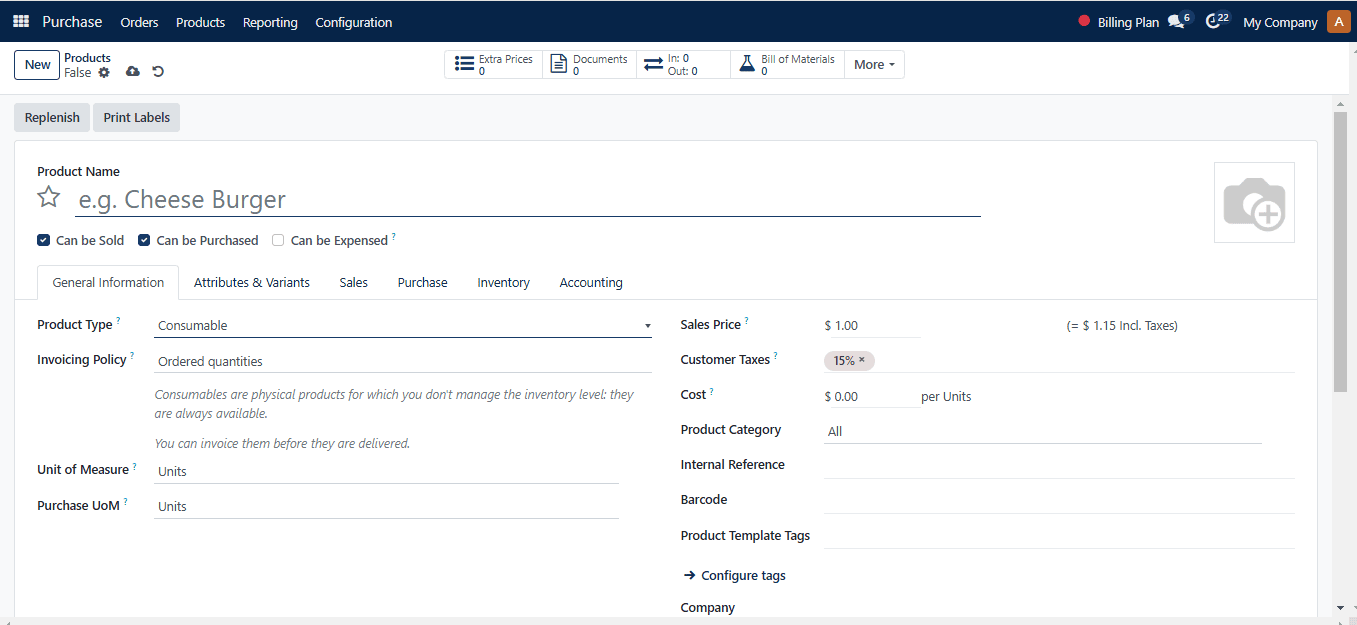Switch to the Accounting tab
The height and width of the screenshot is (625, 1357).
point(591,283)
